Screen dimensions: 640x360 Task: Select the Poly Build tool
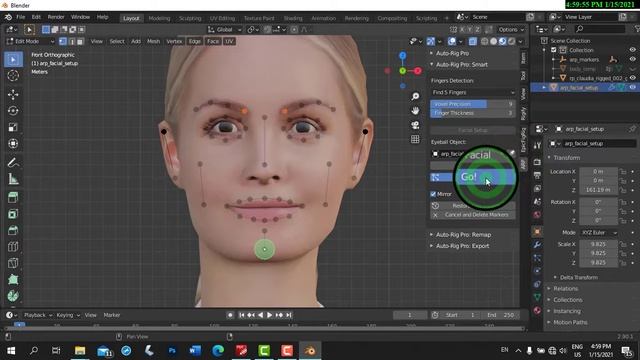[x=13, y=279]
